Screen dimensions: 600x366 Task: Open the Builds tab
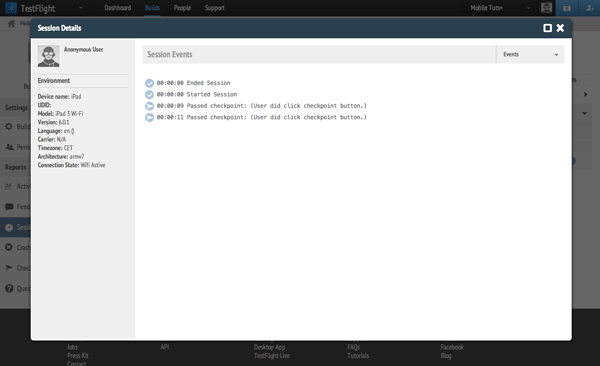pos(152,8)
